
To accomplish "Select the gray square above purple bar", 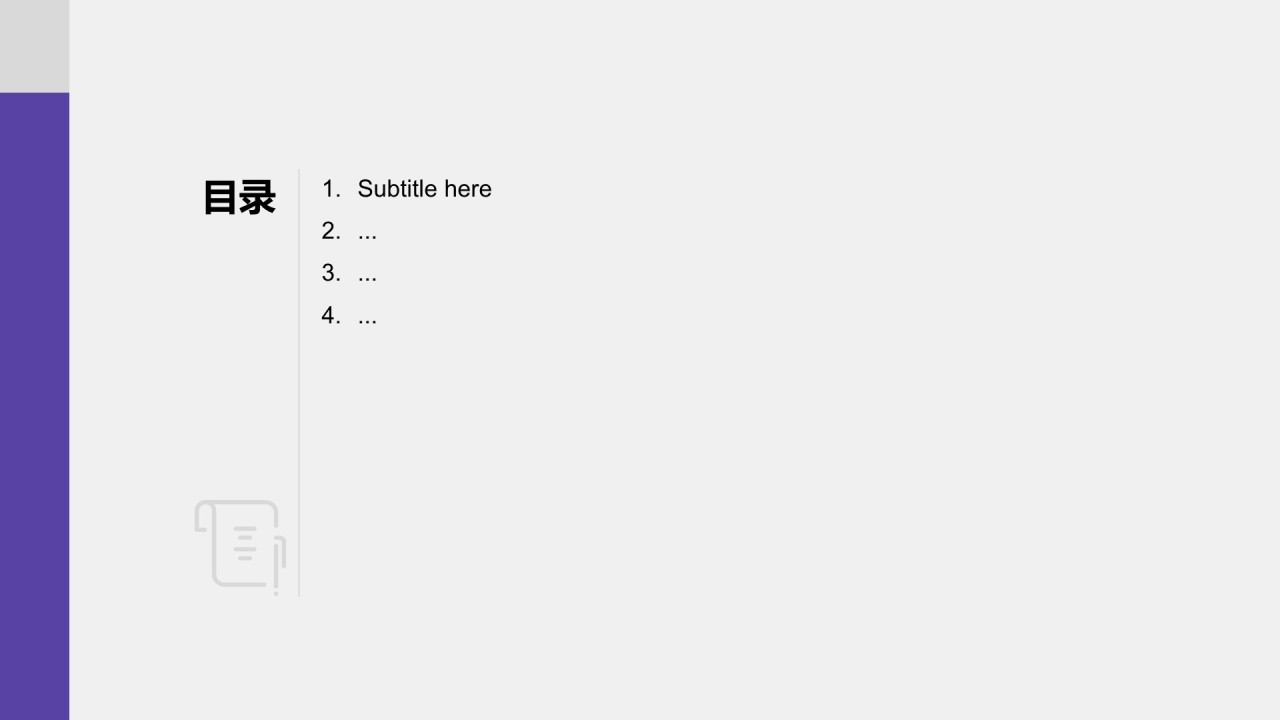I will [x=34, y=46].
